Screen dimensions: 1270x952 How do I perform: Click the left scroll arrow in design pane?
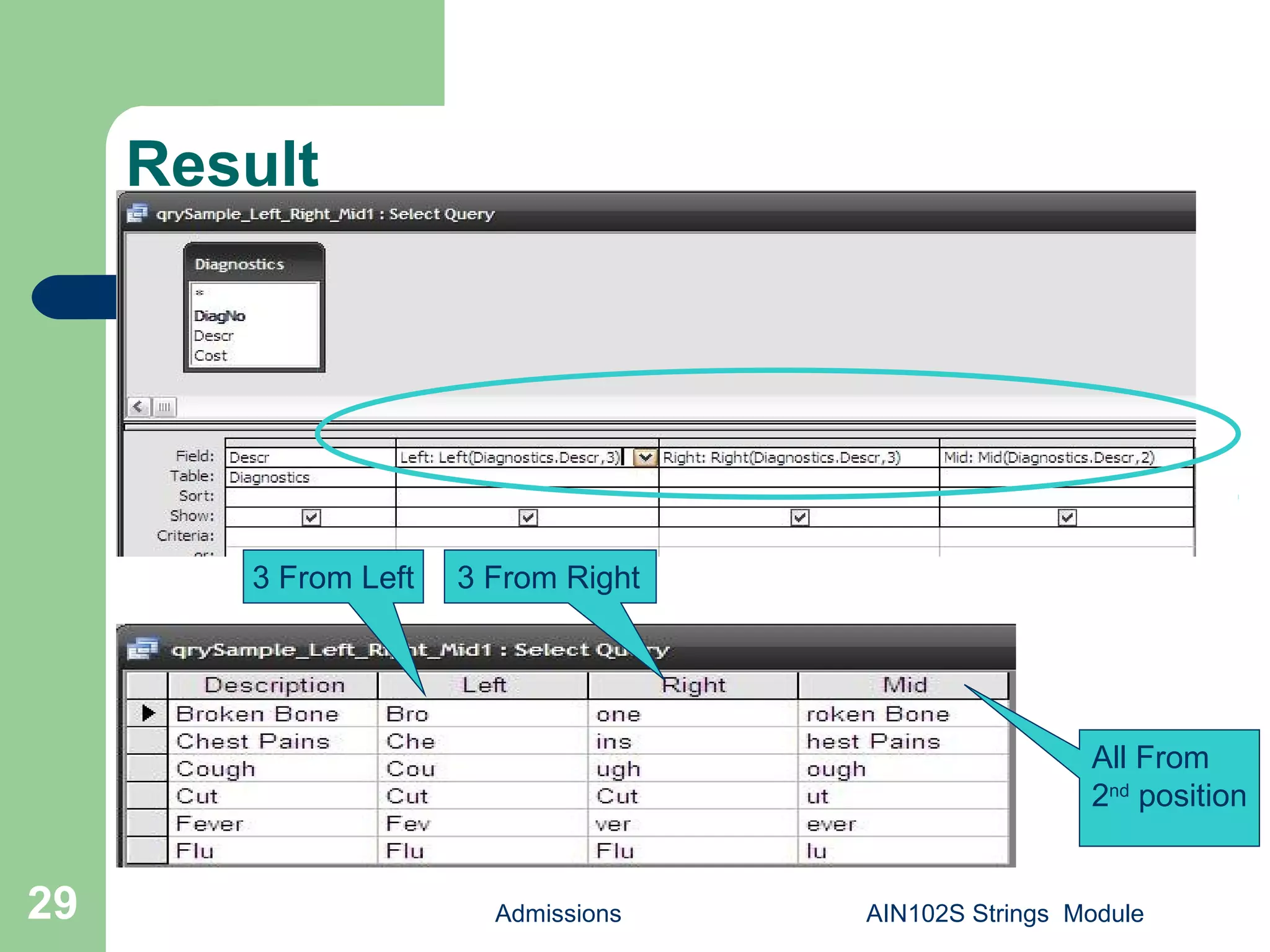click(x=138, y=407)
